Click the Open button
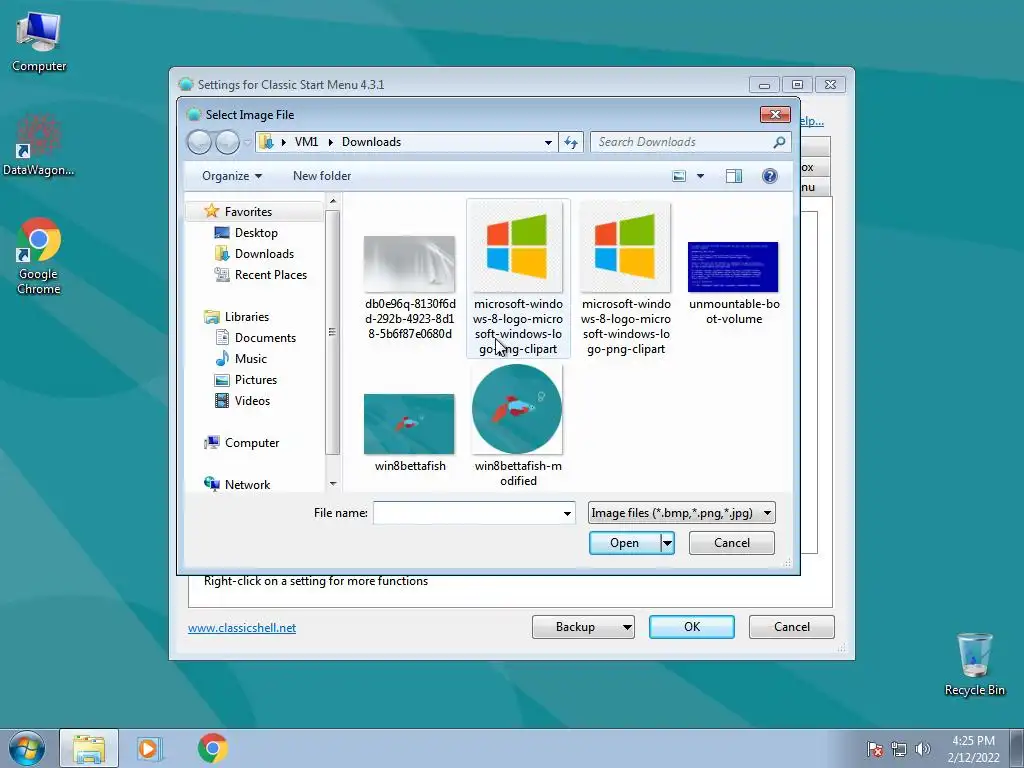The width and height of the screenshot is (1024, 768). click(624, 543)
